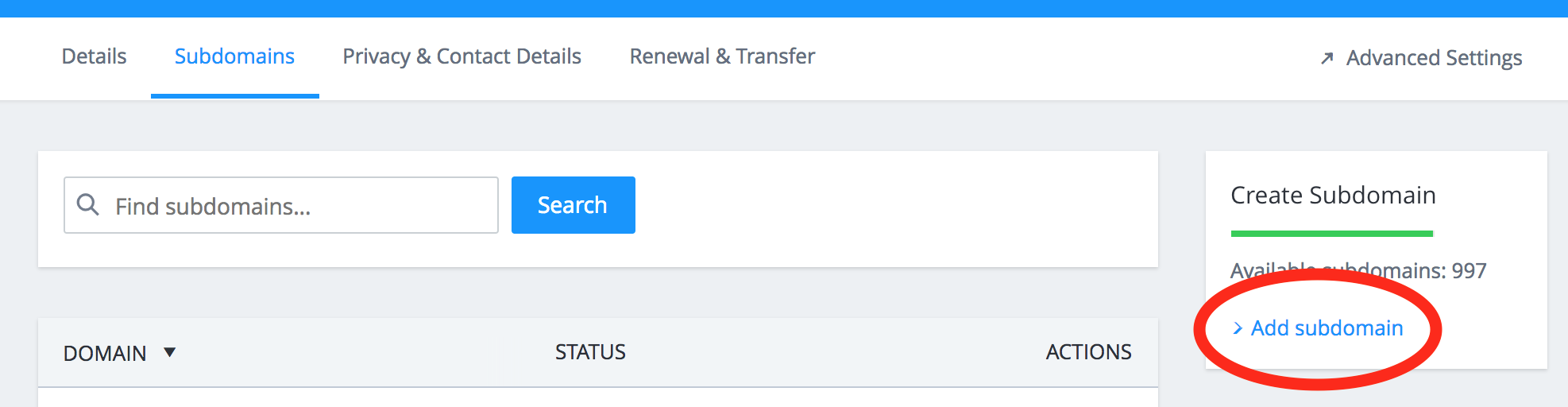Click the Available subdomains count text
1568x407 pixels.
point(1358,271)
